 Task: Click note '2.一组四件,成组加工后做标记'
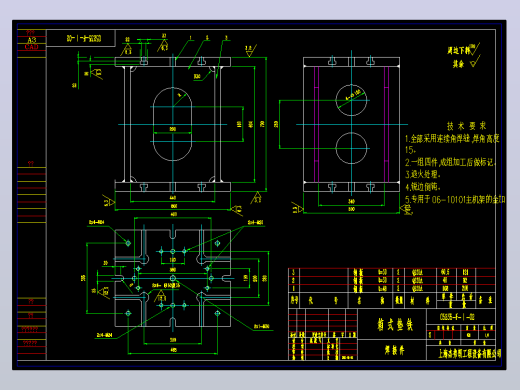[x=450, y=162]
